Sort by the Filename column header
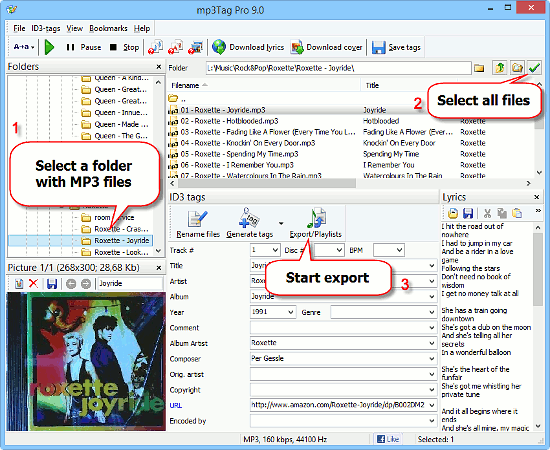The height and width of the screenshot is (450, 550). pyautogui.click(x=264, y=86)
